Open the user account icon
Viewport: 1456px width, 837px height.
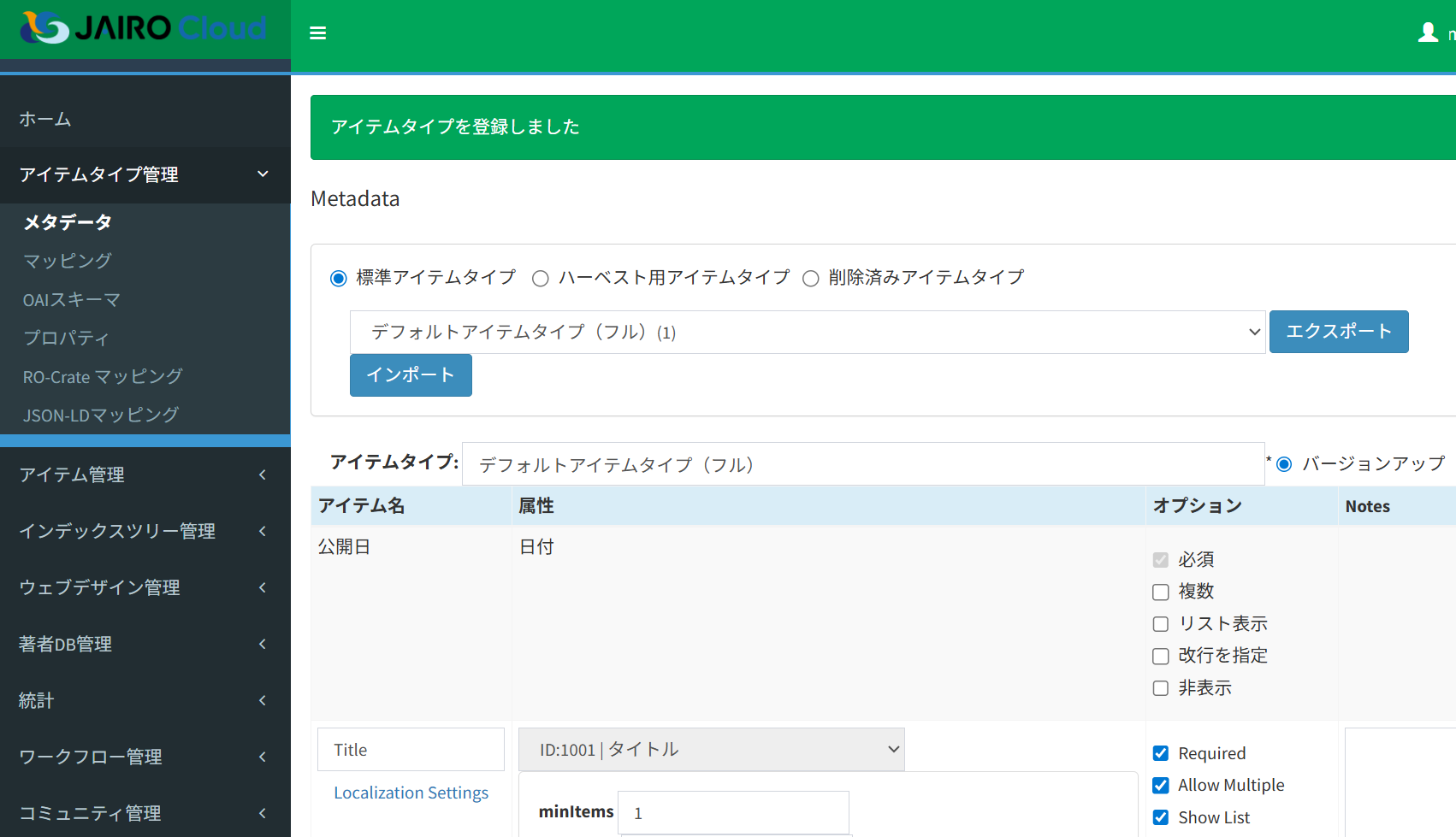click(x=1428, y=32)
